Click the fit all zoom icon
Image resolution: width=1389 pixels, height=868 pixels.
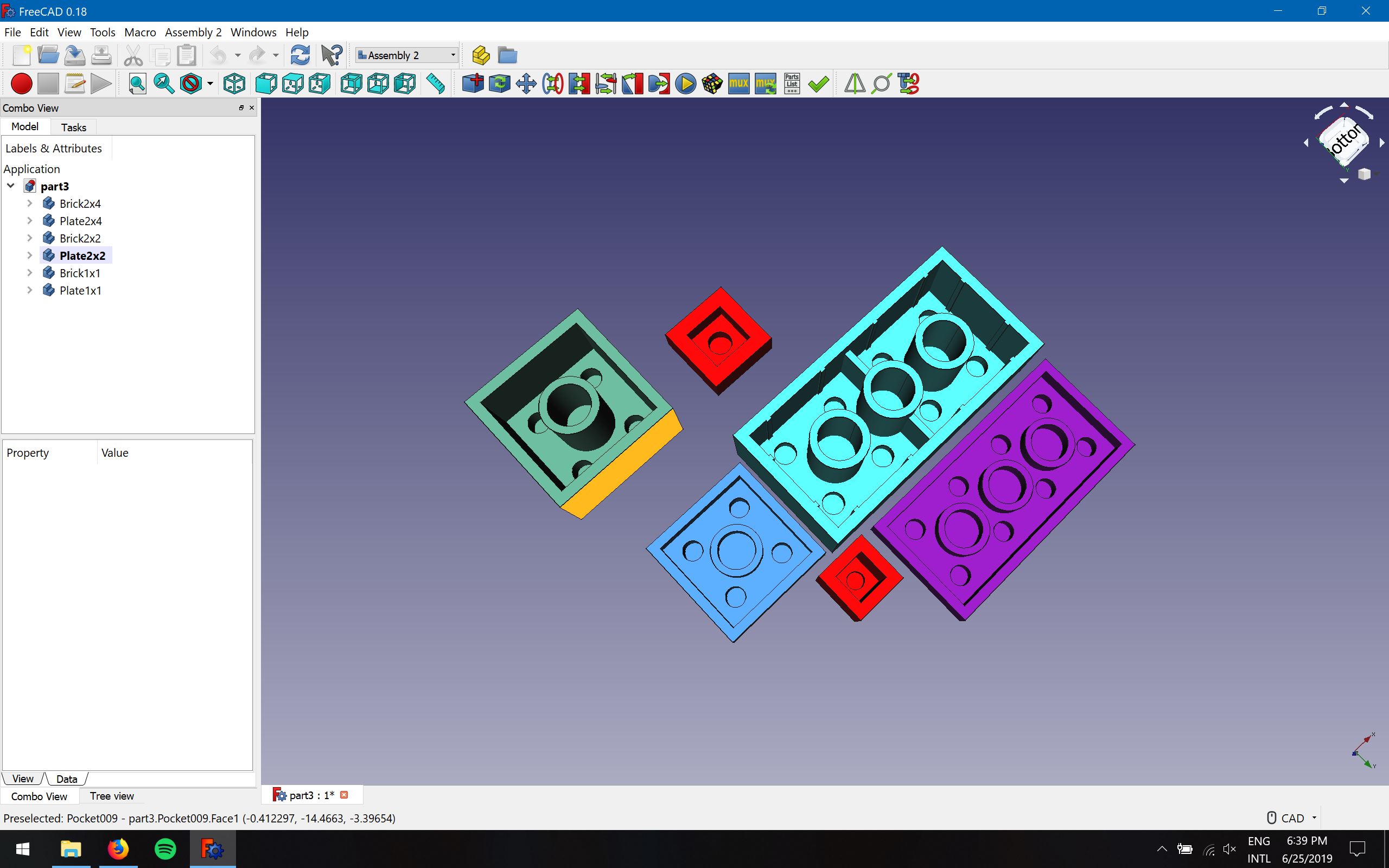pos(137,84)
